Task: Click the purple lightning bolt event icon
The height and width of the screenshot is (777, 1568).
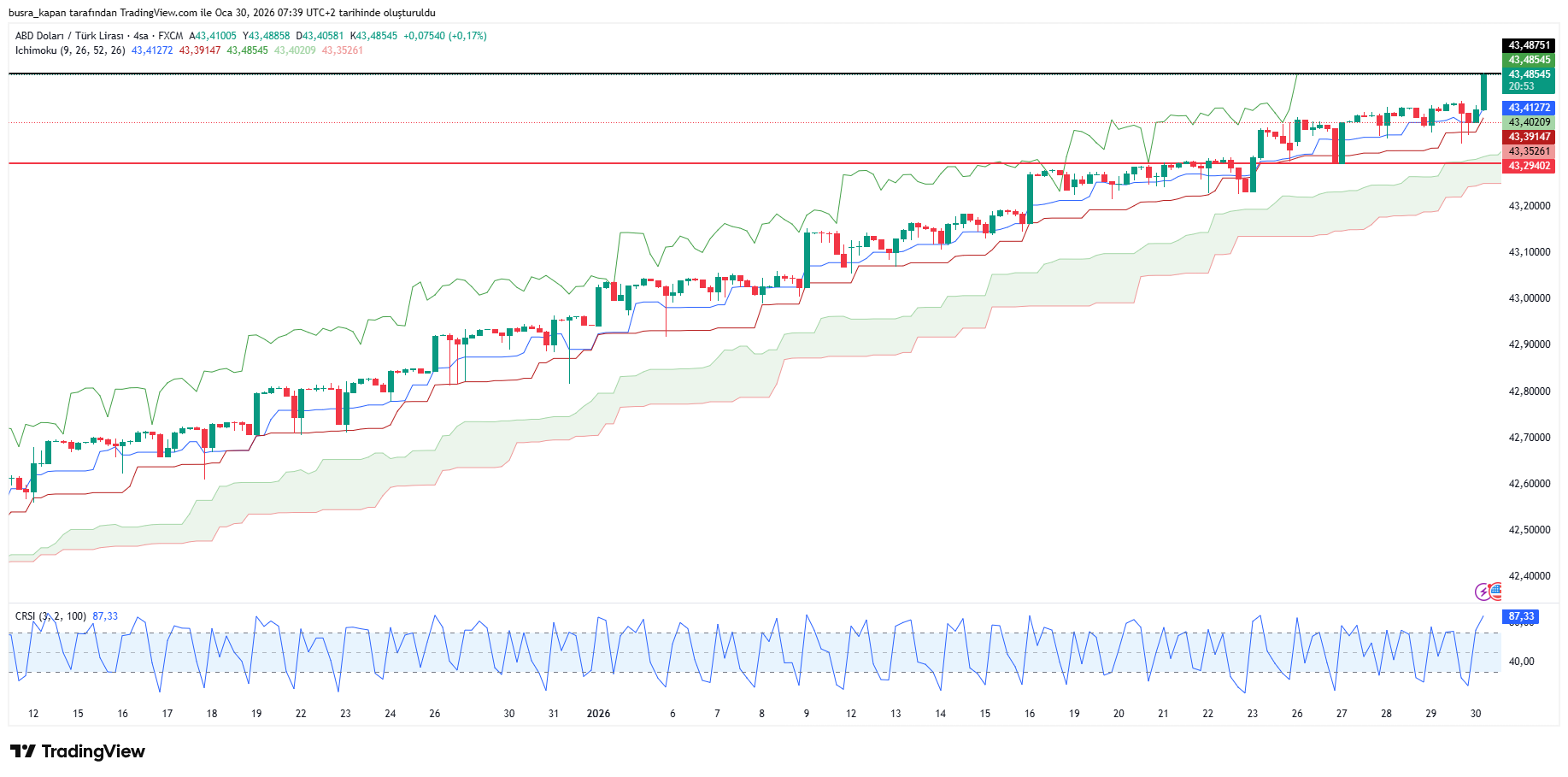Action: pyautogui.click(x=1483, y=592)
